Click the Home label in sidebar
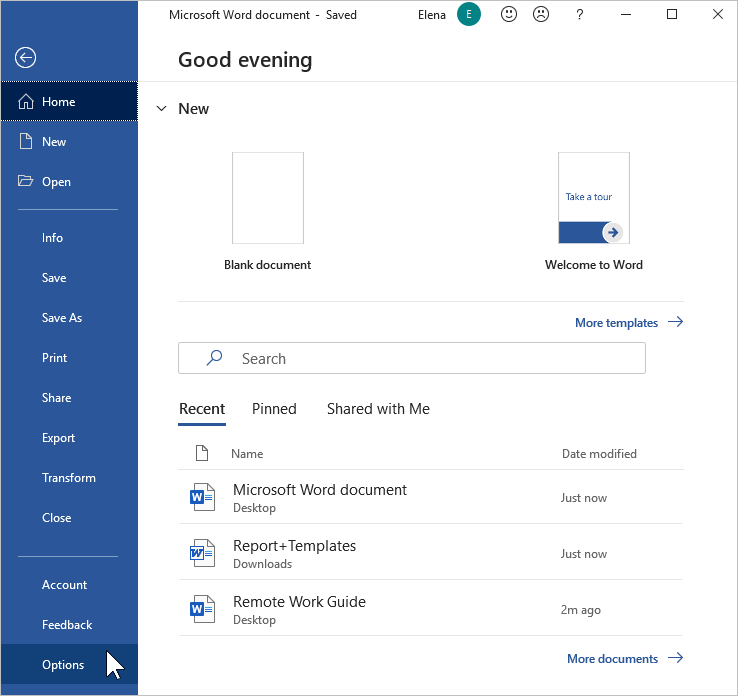Image resolution: width=738 pixels, height=696 pixels. 59,102
